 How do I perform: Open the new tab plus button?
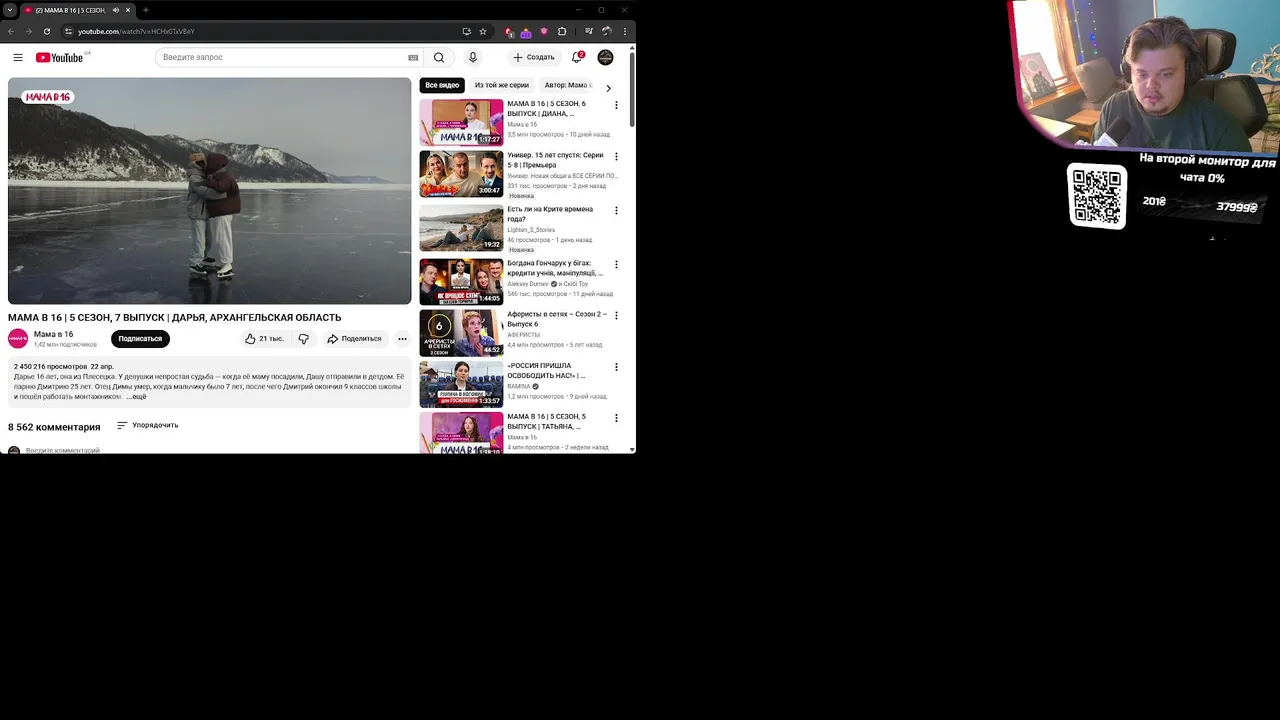point(146,10)
